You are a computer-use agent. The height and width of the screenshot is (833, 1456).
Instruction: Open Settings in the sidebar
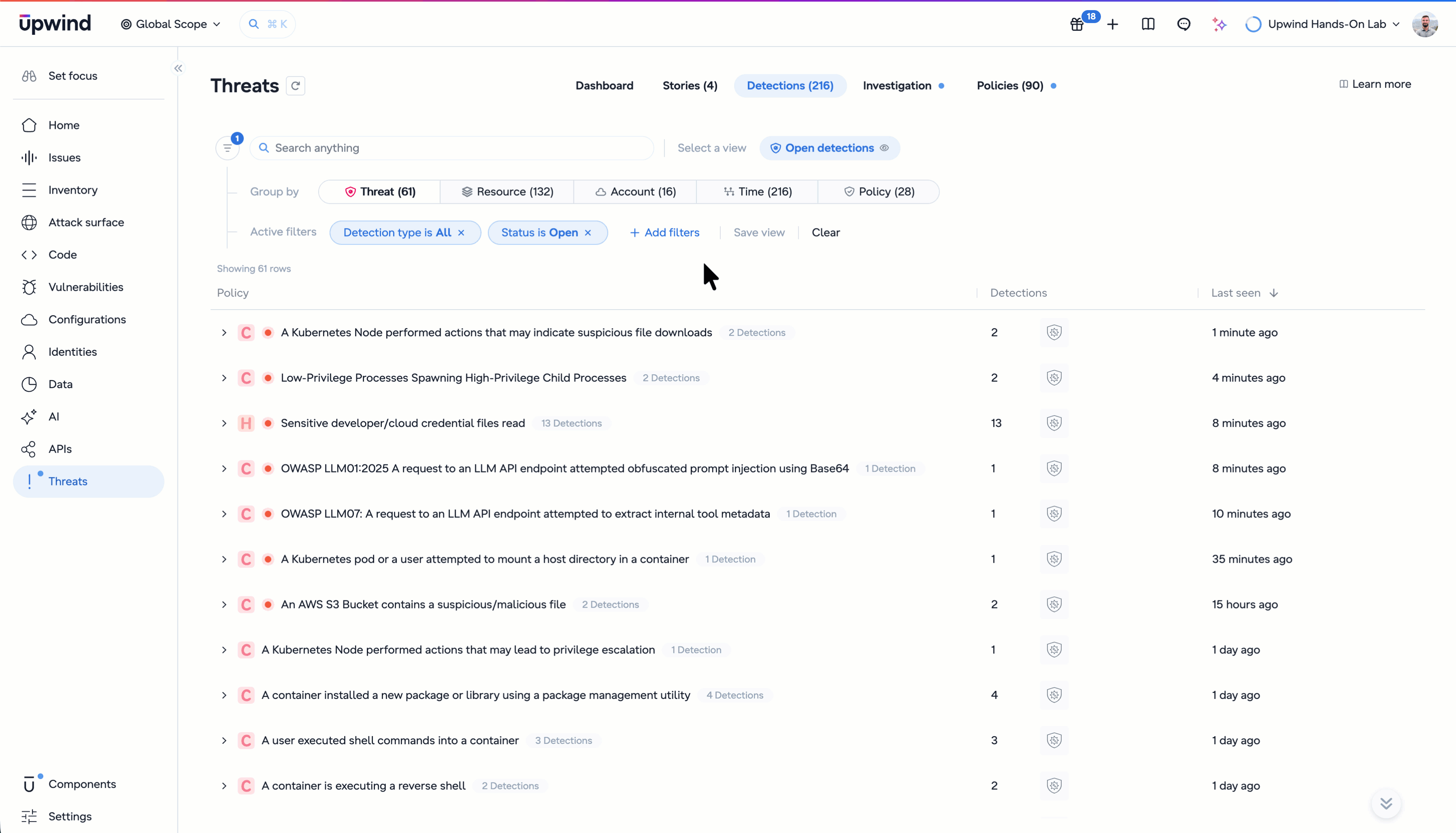pos(89,816)
